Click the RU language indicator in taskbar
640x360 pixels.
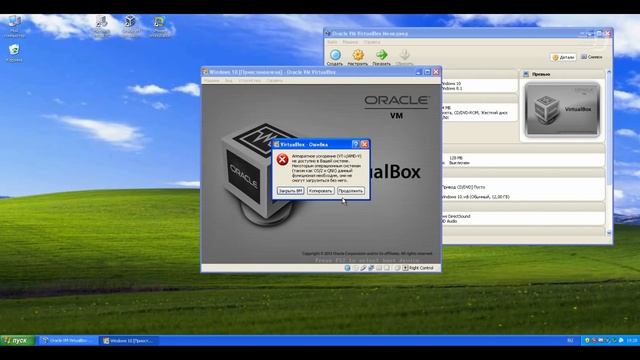click(x=571, y=340)
